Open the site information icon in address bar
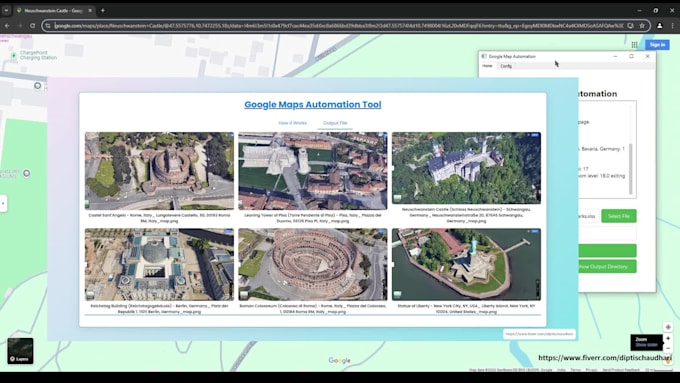 (x=48, y=26)
